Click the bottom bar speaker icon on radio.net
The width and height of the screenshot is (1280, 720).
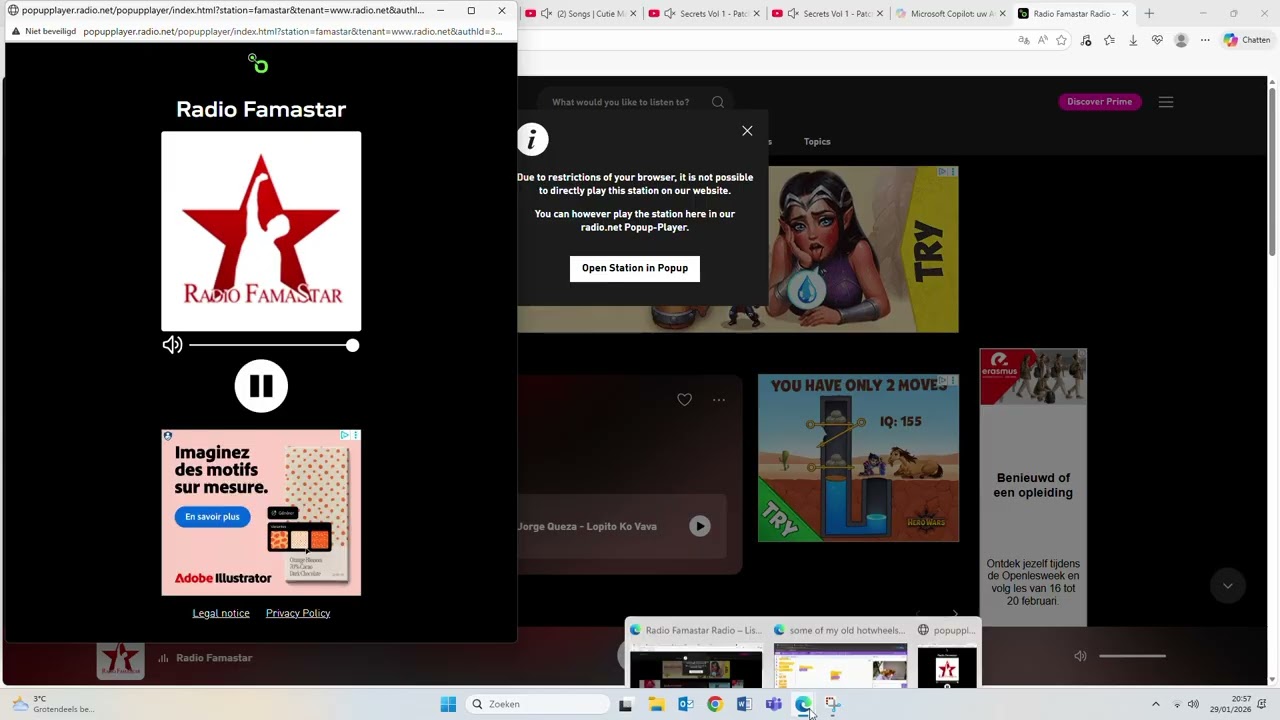[x=1080, y=656]
